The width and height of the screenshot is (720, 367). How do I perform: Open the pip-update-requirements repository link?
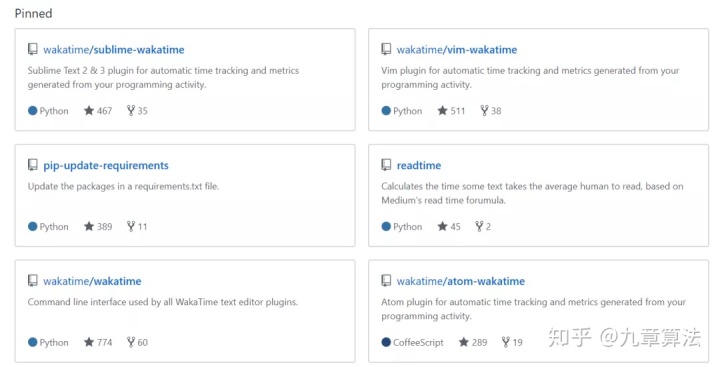point(106,165)
